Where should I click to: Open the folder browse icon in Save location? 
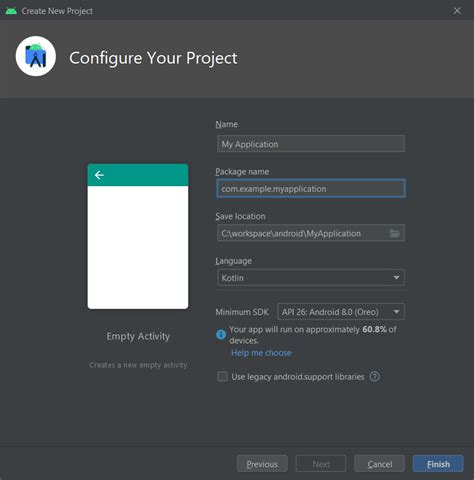[x=395, y=233]
